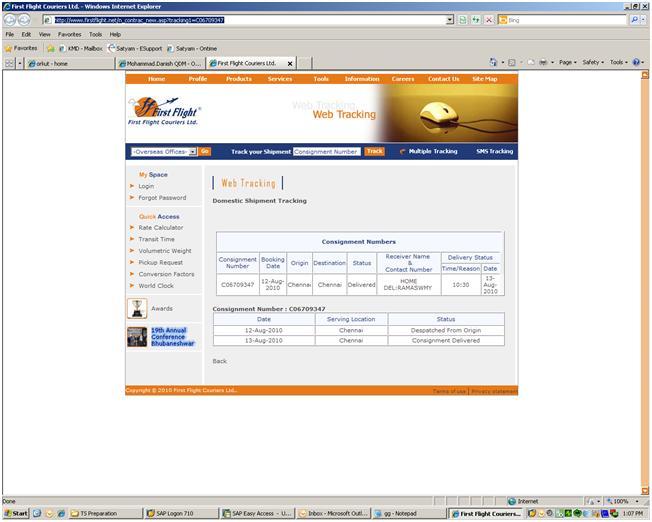
Task: Open the Pickup Request link
Action: coord(161,263)
